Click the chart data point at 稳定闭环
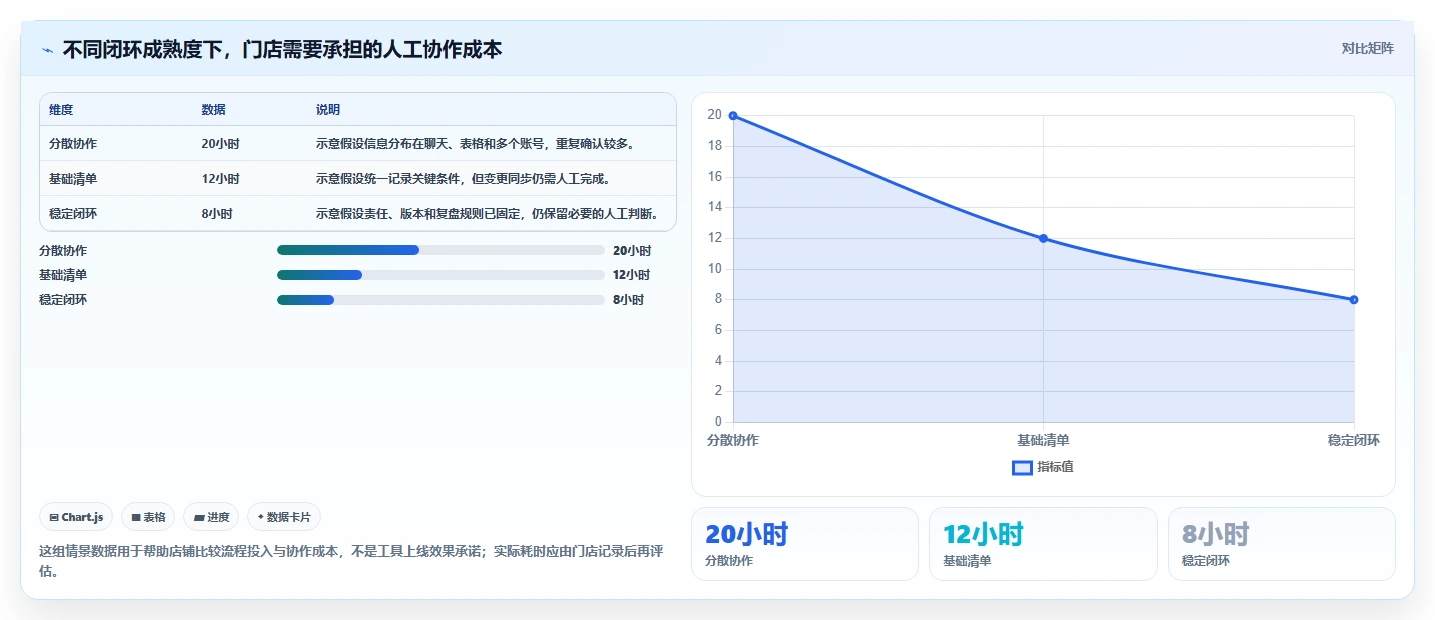This screenshot has height=620, width=1435. (1354, 300)
